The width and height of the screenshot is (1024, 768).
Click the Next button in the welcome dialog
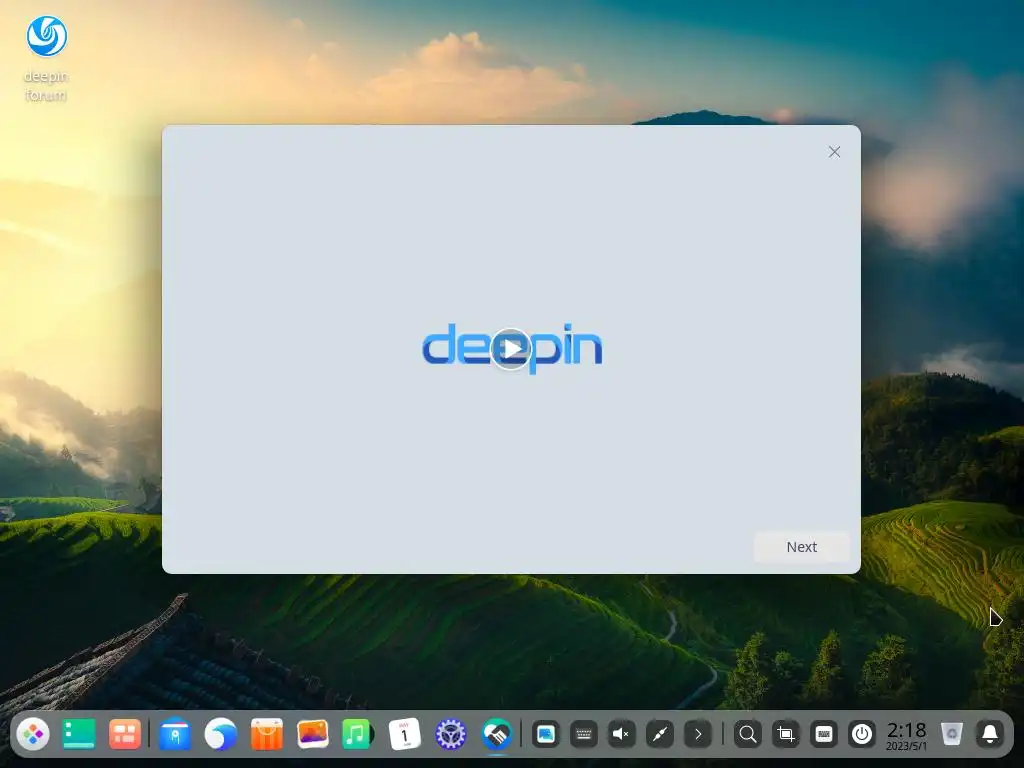tap(801, 547)
